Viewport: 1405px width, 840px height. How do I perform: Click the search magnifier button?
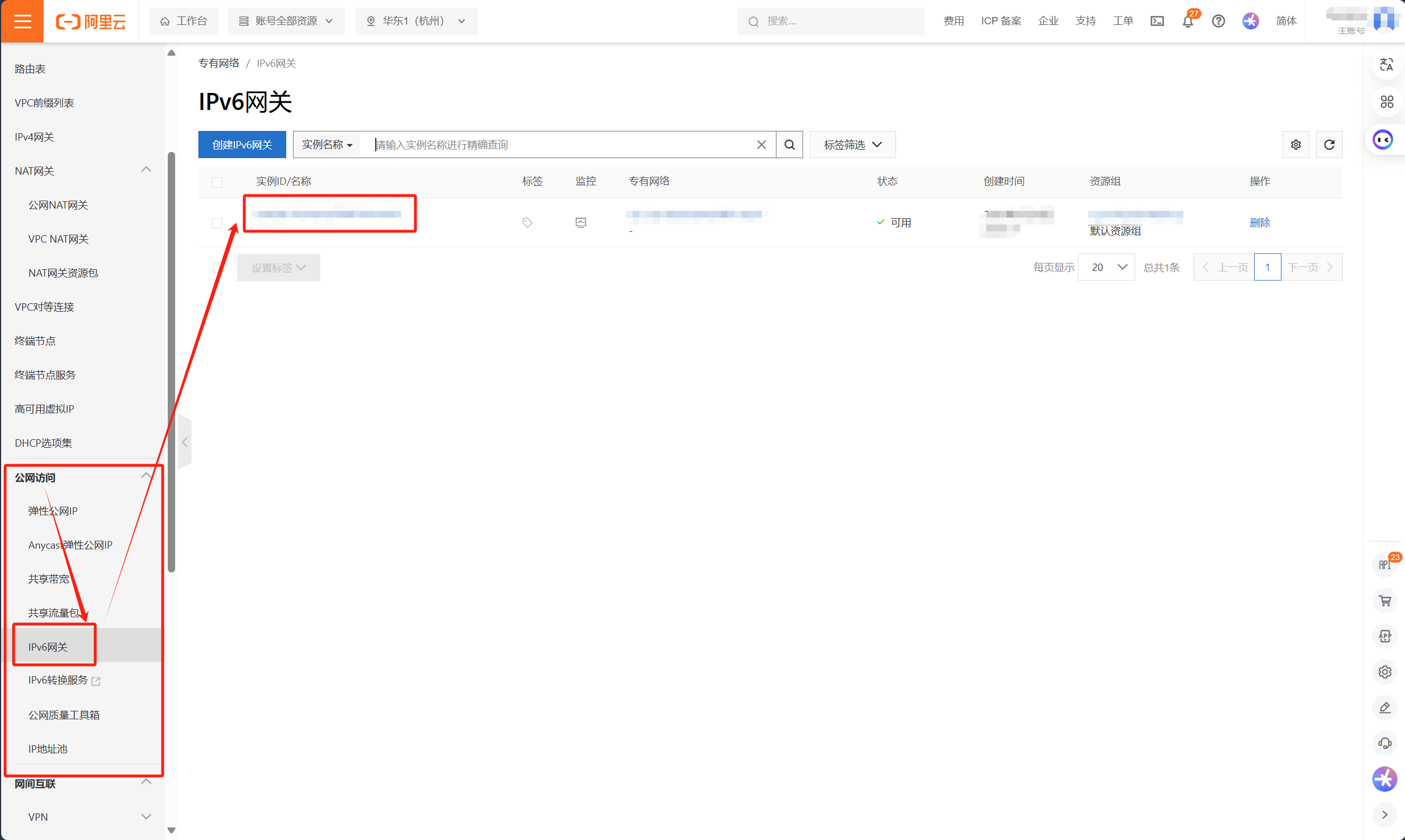789,145
